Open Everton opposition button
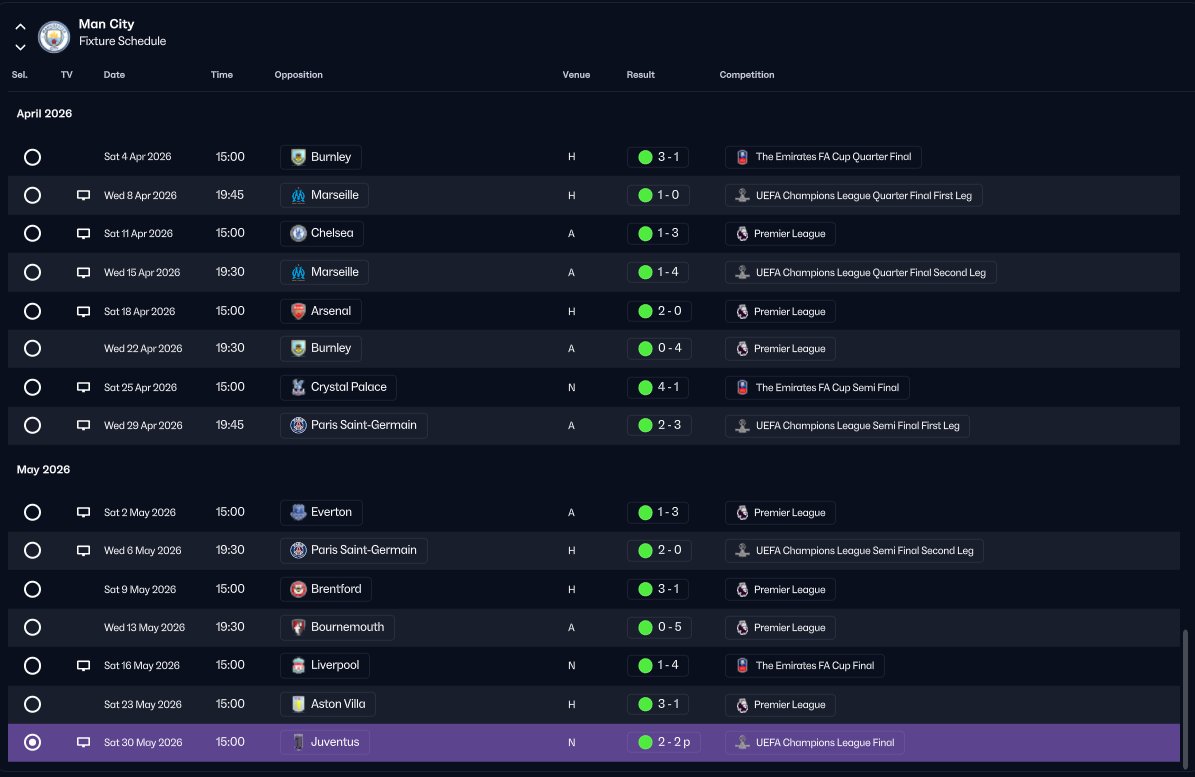The image size is (1195, 777). click(x=321, y=512)
